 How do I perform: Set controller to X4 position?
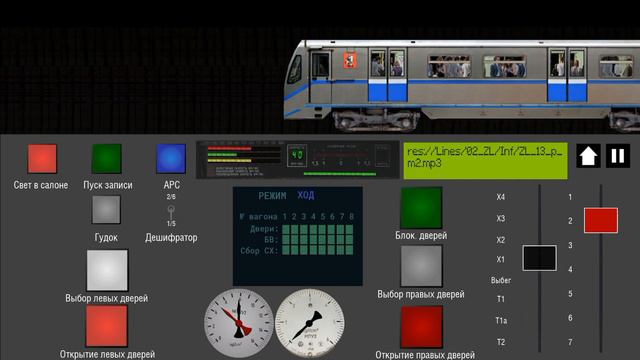click(x=501, y=197)
